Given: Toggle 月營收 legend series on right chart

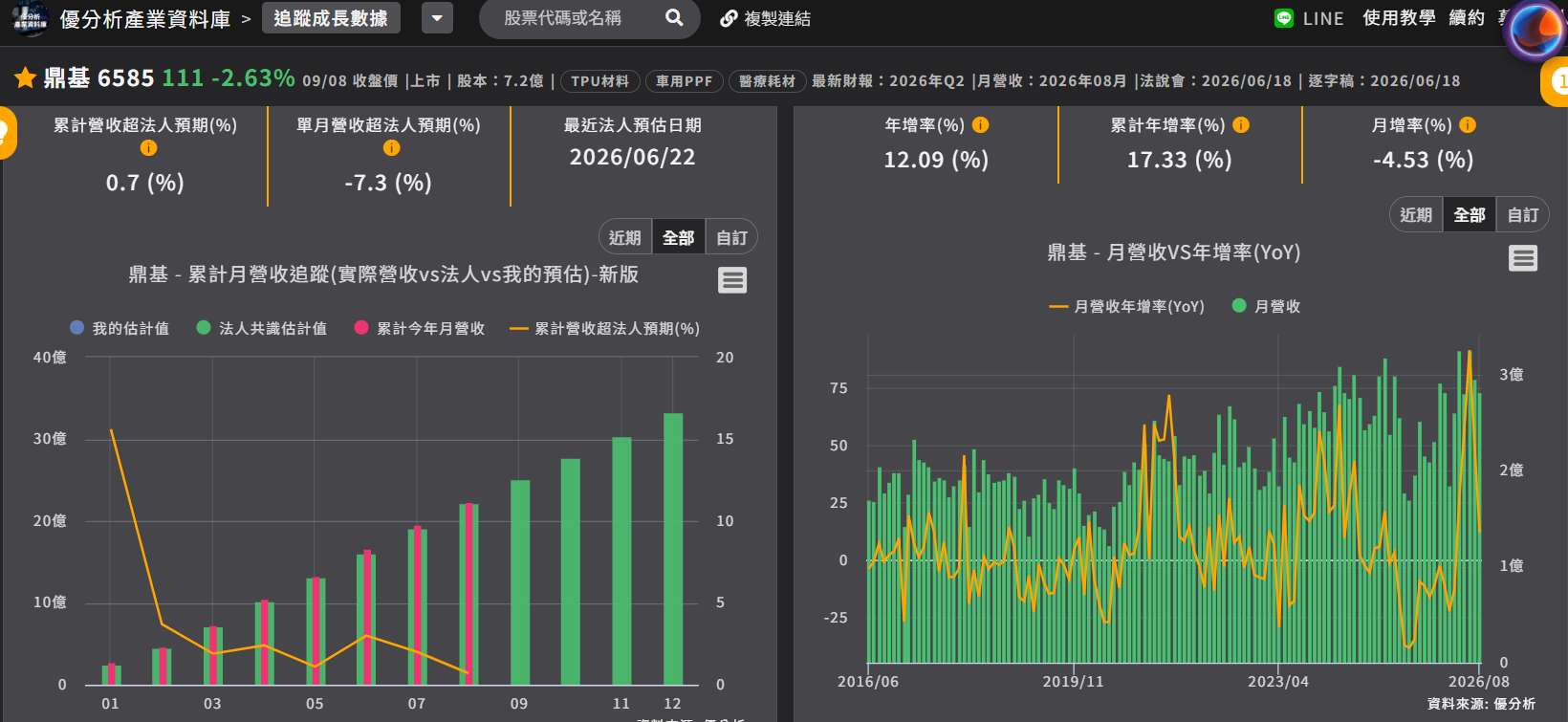Looking at the screenshot, I should pos(1266,306).
